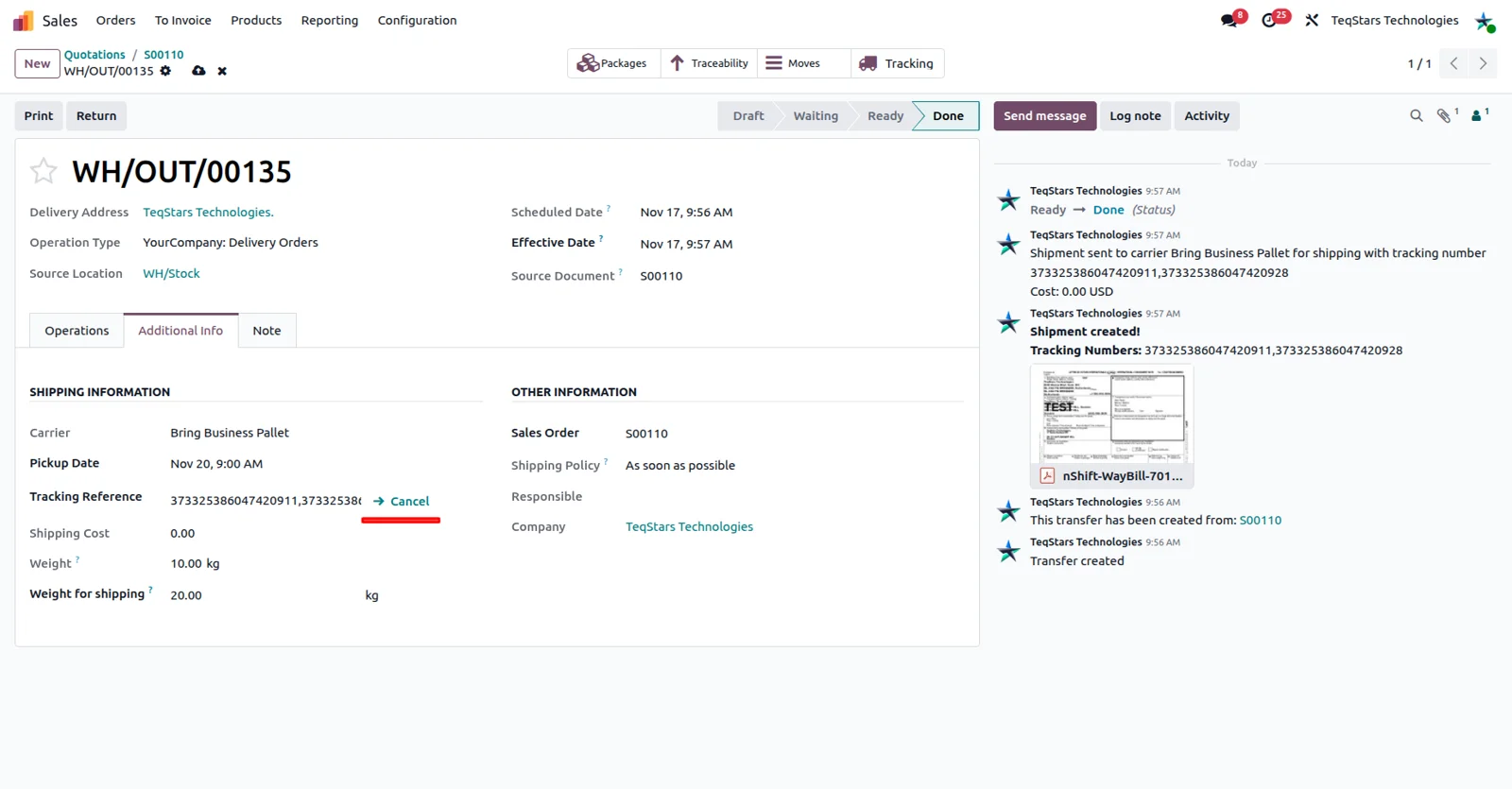Open S00110 link in chatter message
This screenshot has height=789, width=1512.
pyautogui.click(x=1261, y=521)
